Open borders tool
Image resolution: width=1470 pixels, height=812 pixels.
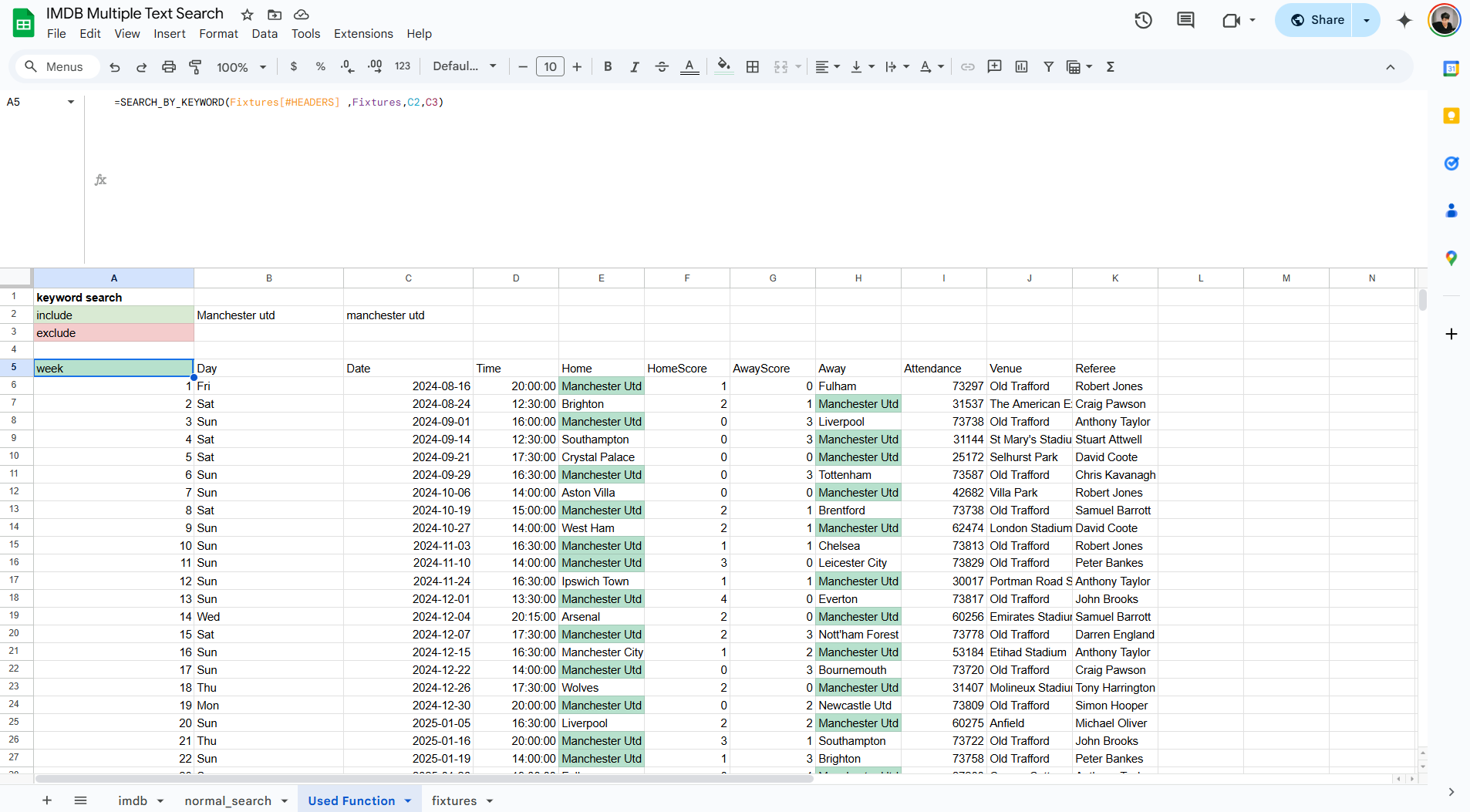pos(753,67)
